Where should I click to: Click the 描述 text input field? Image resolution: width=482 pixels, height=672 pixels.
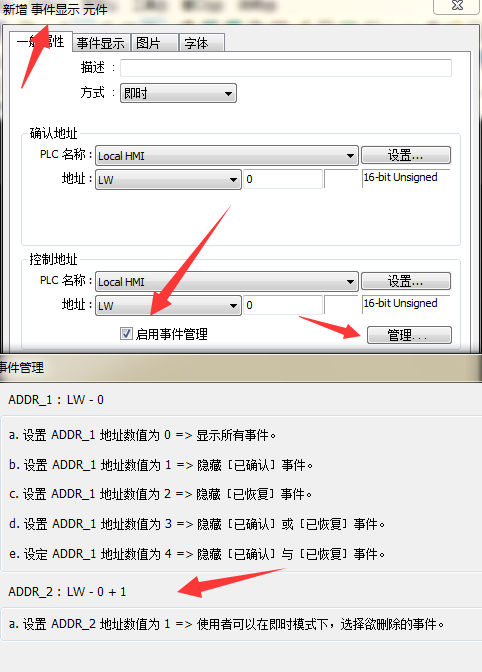(286, 68)
